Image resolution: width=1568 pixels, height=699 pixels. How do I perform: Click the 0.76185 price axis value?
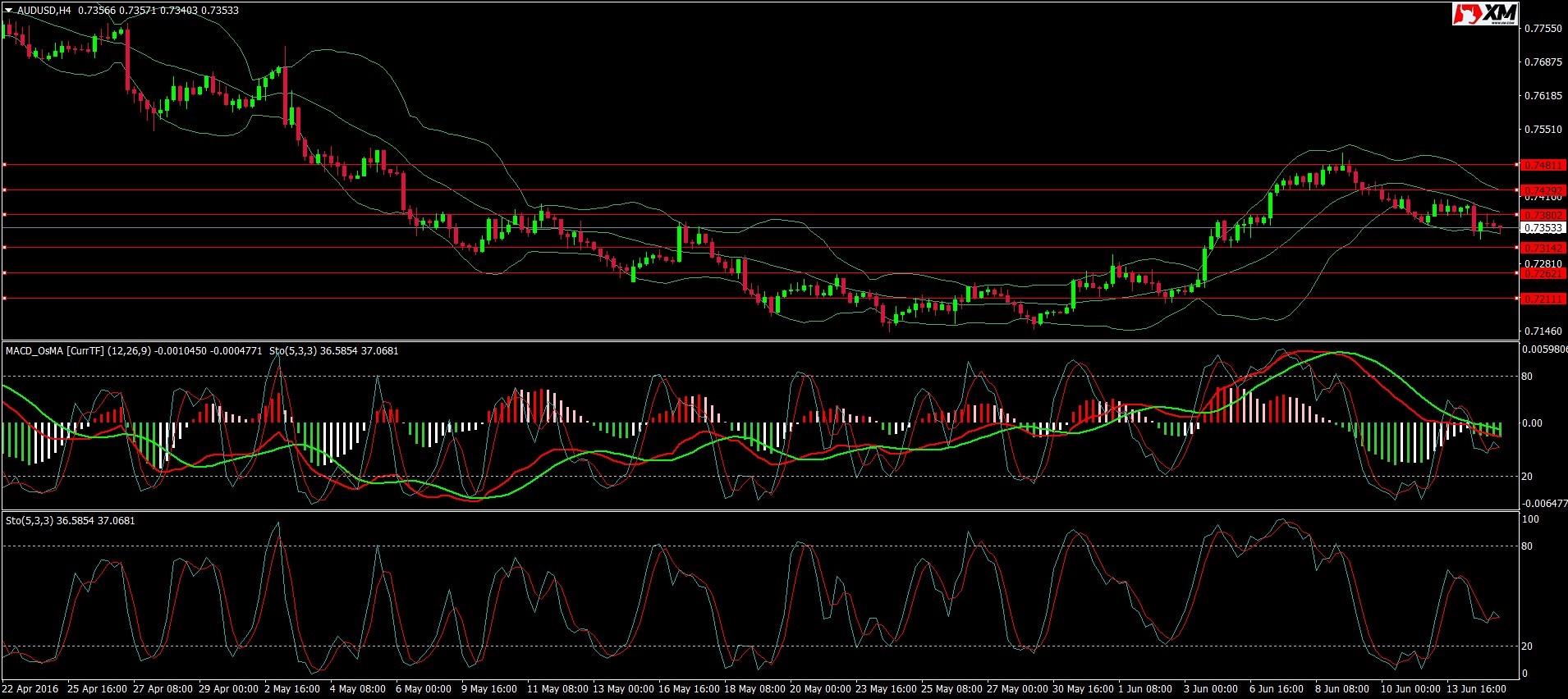(x=1543, y=96)
